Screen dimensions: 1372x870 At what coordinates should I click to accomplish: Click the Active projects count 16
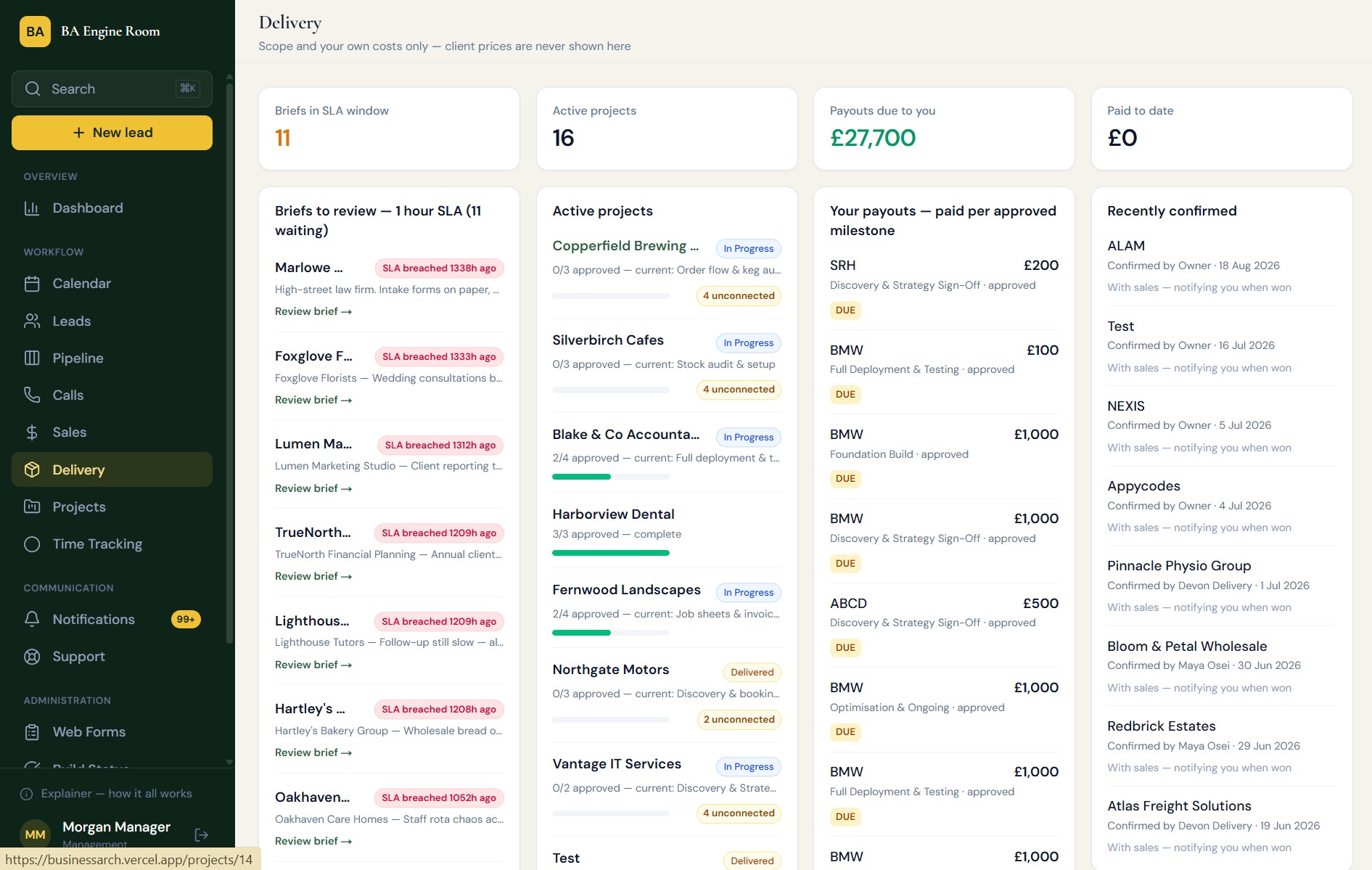coord(563,138)
